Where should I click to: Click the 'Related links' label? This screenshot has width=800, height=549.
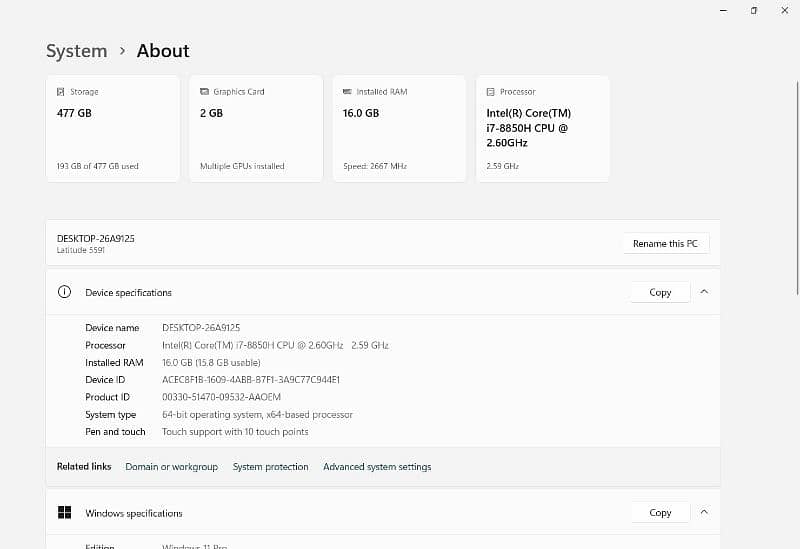pos(84,466)
